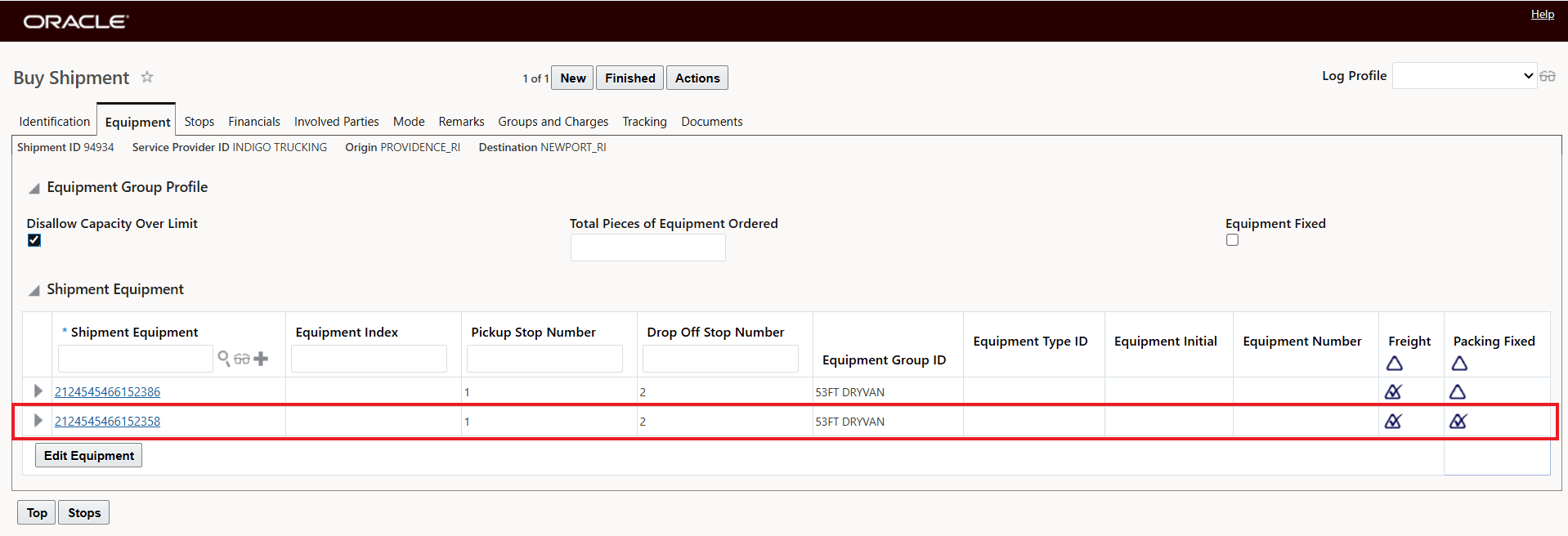Go to the Financials tab
The height and width of the screenshot is (536, 1568).
coord(254,121)
